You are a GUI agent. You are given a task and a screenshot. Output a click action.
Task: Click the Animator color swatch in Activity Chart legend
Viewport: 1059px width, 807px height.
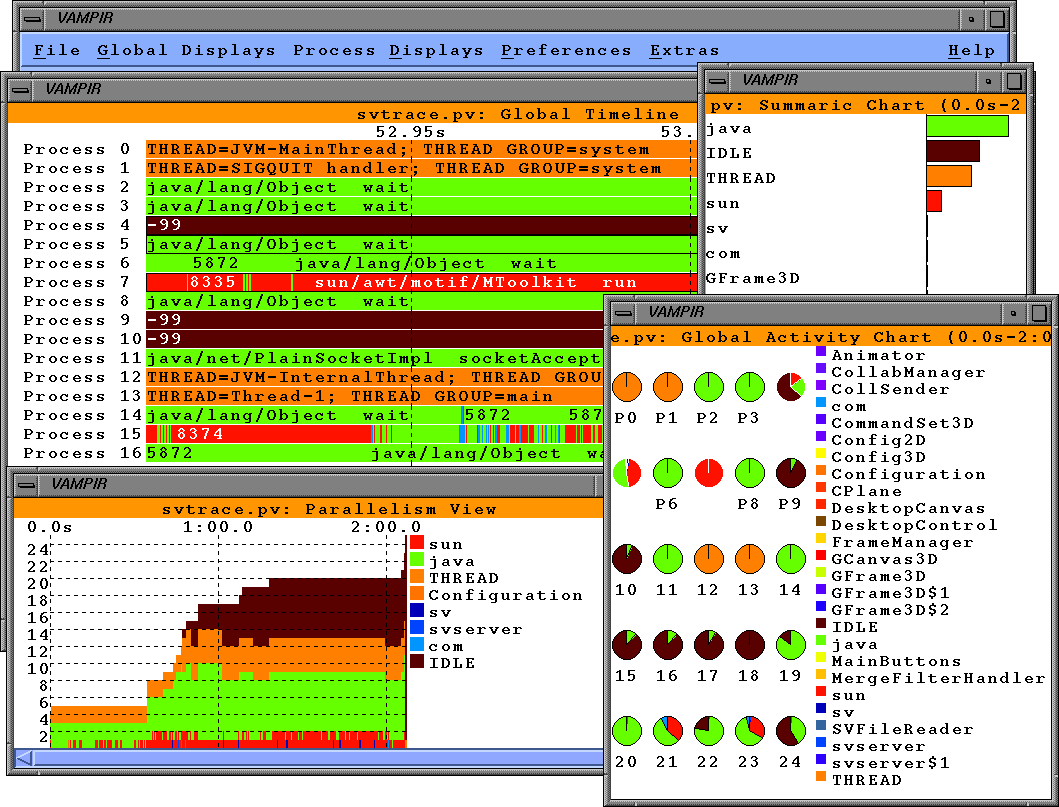pos(821,351)
